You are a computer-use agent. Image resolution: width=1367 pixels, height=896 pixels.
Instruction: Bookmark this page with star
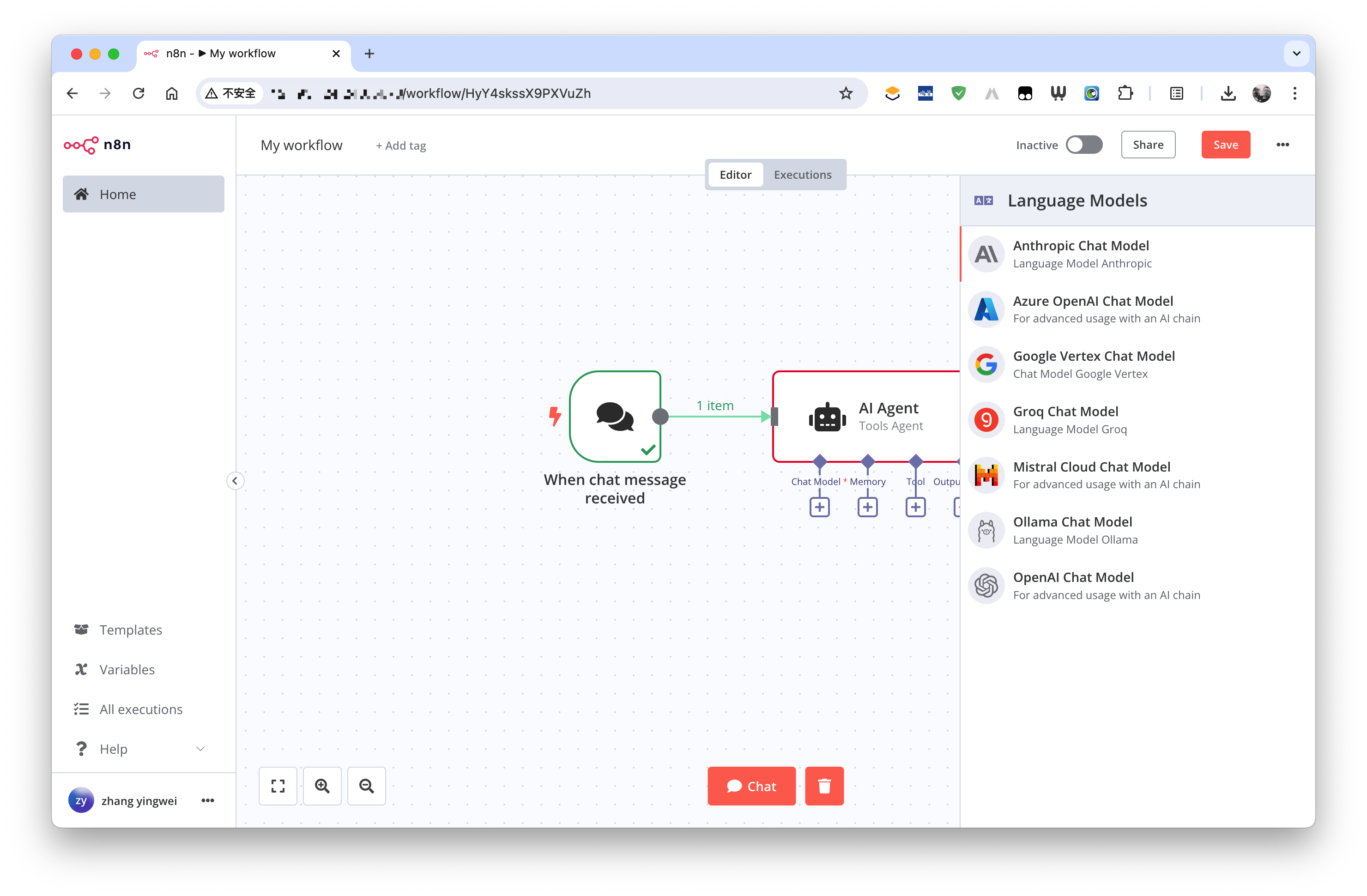(x=846, y=93)
